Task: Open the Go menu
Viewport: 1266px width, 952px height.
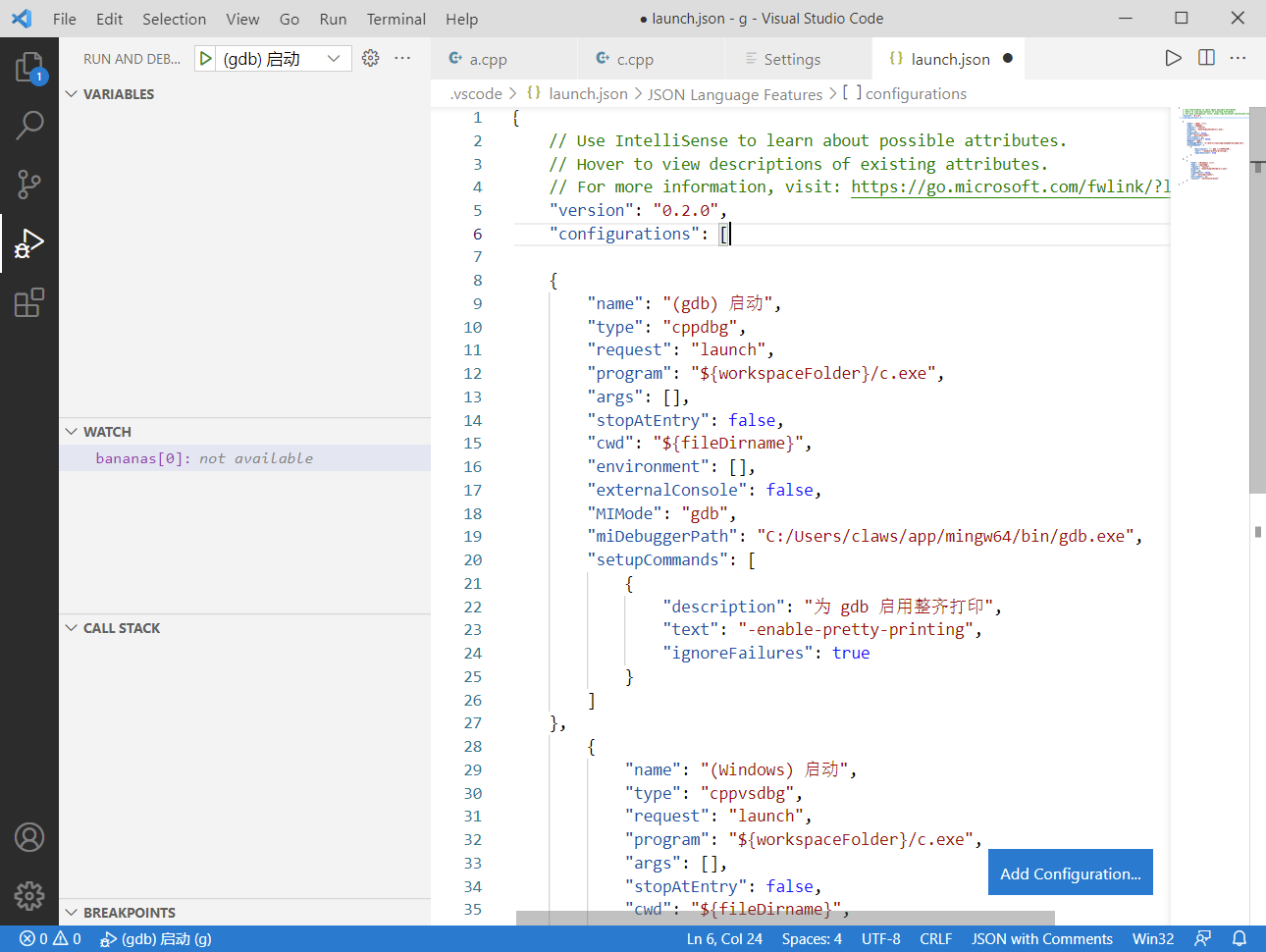Action: (290, 19)
